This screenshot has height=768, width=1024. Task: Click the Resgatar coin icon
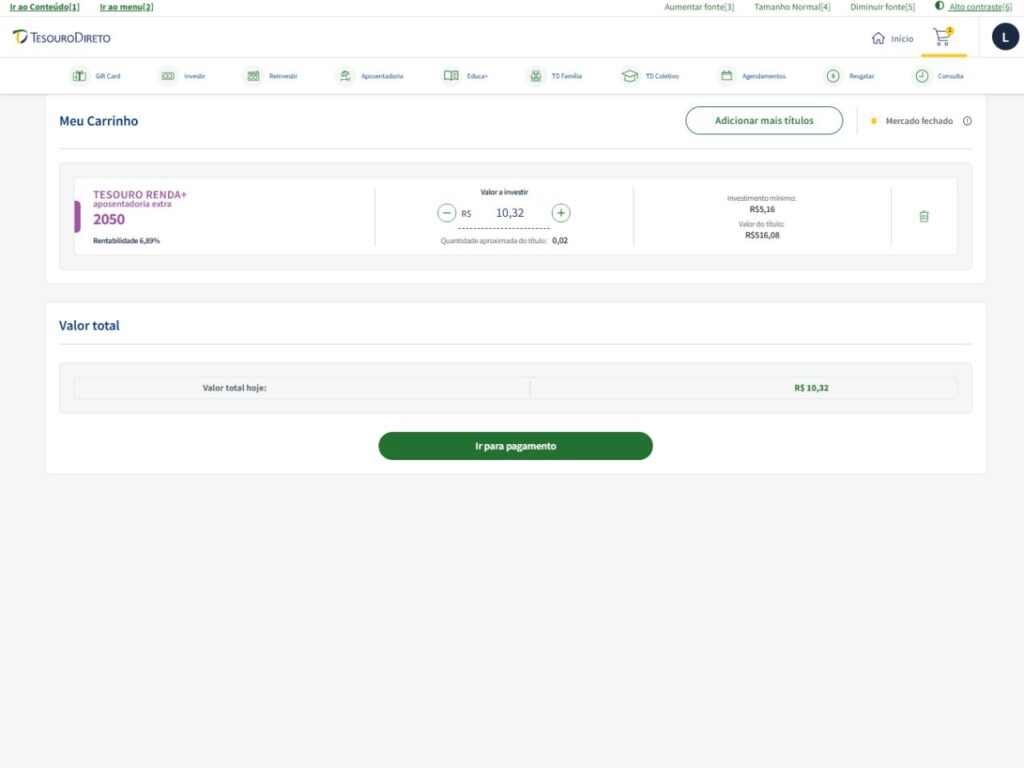click(833, 76)
